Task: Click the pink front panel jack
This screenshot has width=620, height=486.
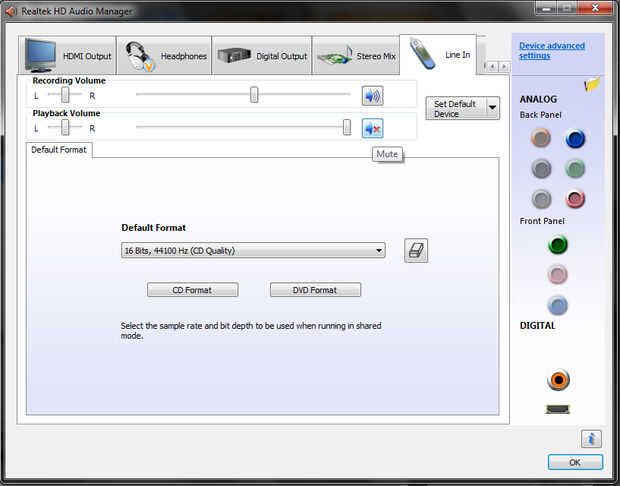Action: pyautogui.click(x=558, y=274)
